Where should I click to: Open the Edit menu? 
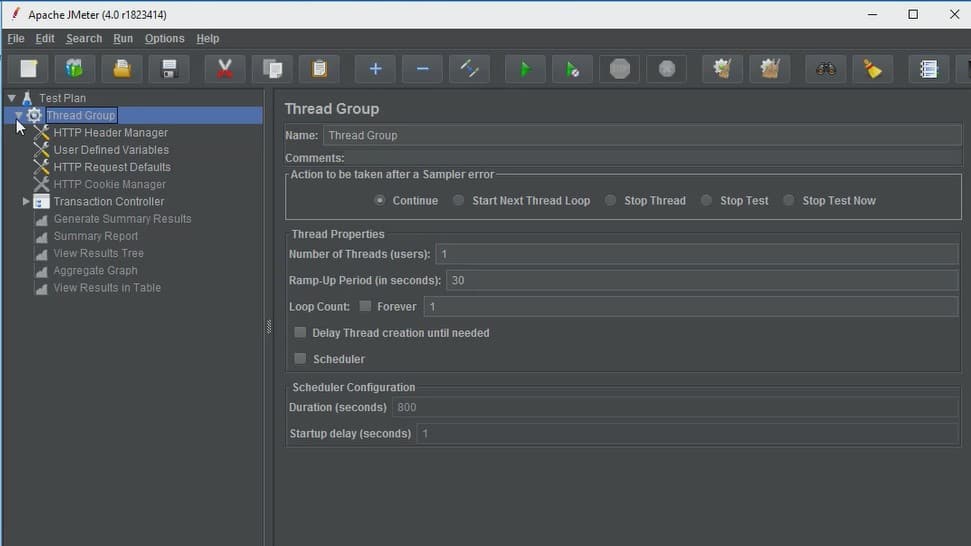[45, 38]
